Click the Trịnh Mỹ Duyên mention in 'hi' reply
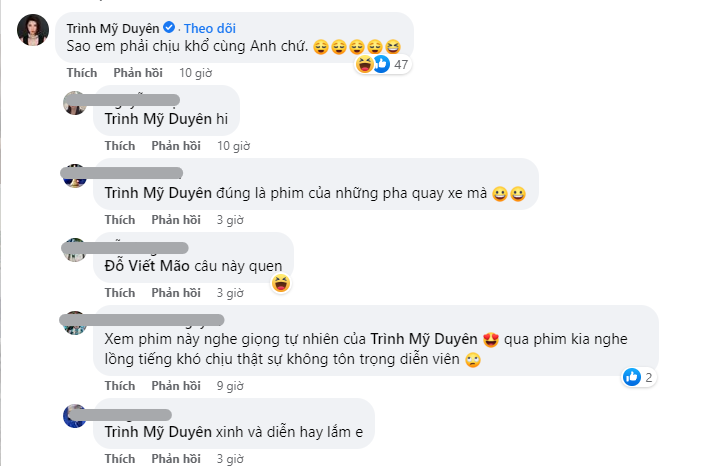The width and height of the screenshot is (701, 466). click(160, 119)
